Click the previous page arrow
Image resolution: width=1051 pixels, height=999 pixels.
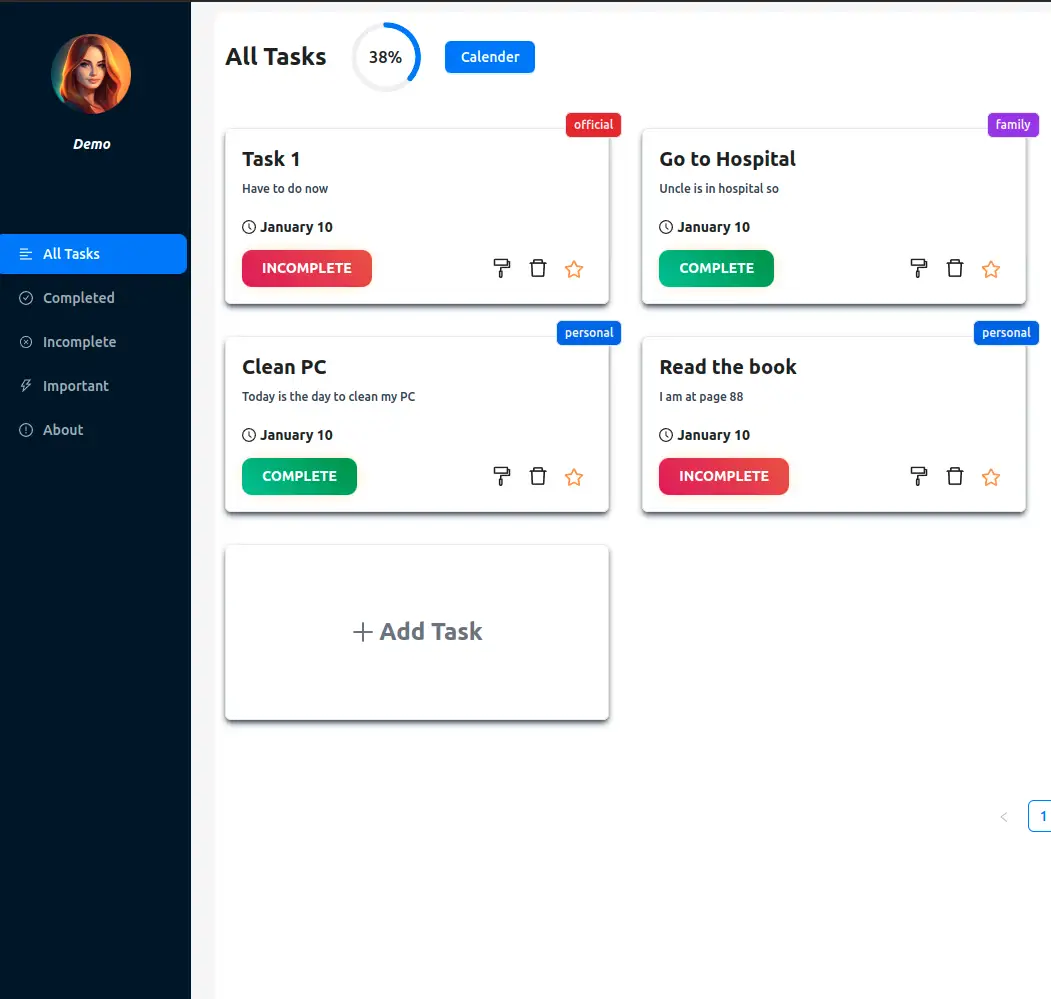point(1003,817)
